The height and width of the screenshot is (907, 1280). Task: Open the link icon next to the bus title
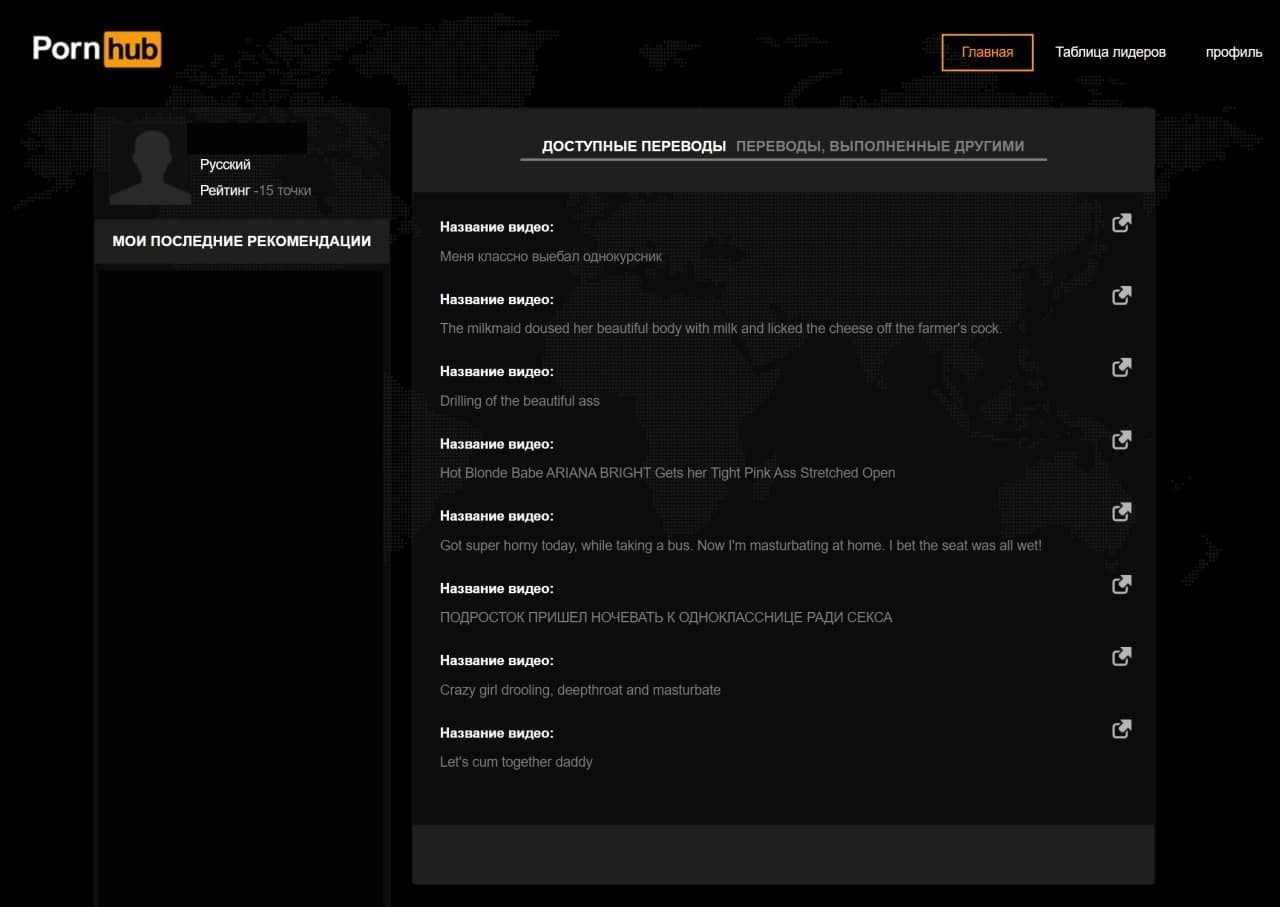click(1121, 511)
